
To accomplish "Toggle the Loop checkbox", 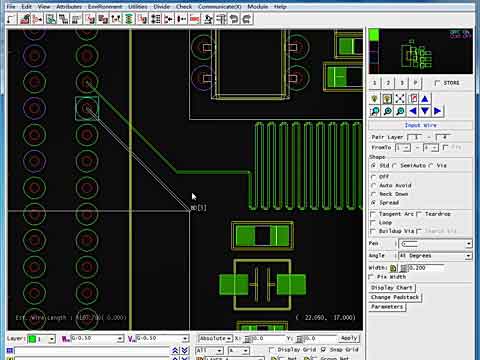I will click(373, 222).
